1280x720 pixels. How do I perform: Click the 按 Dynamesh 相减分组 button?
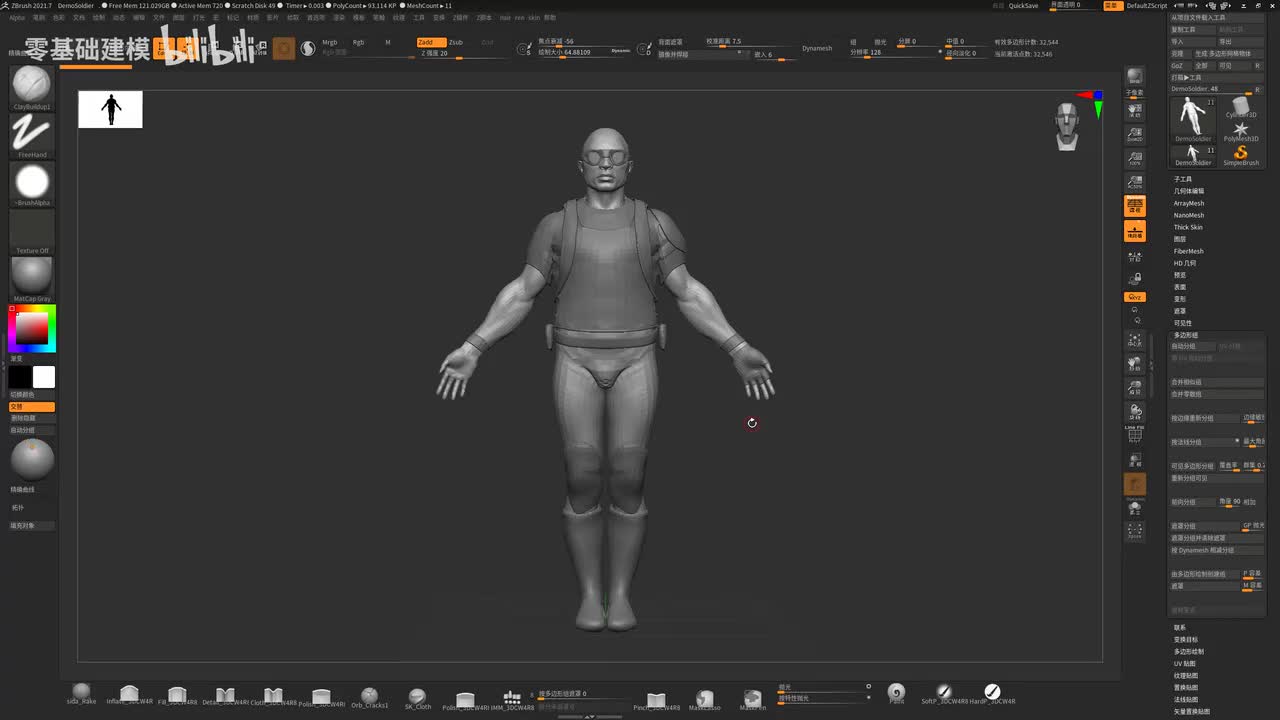(x=1217, y=550)
